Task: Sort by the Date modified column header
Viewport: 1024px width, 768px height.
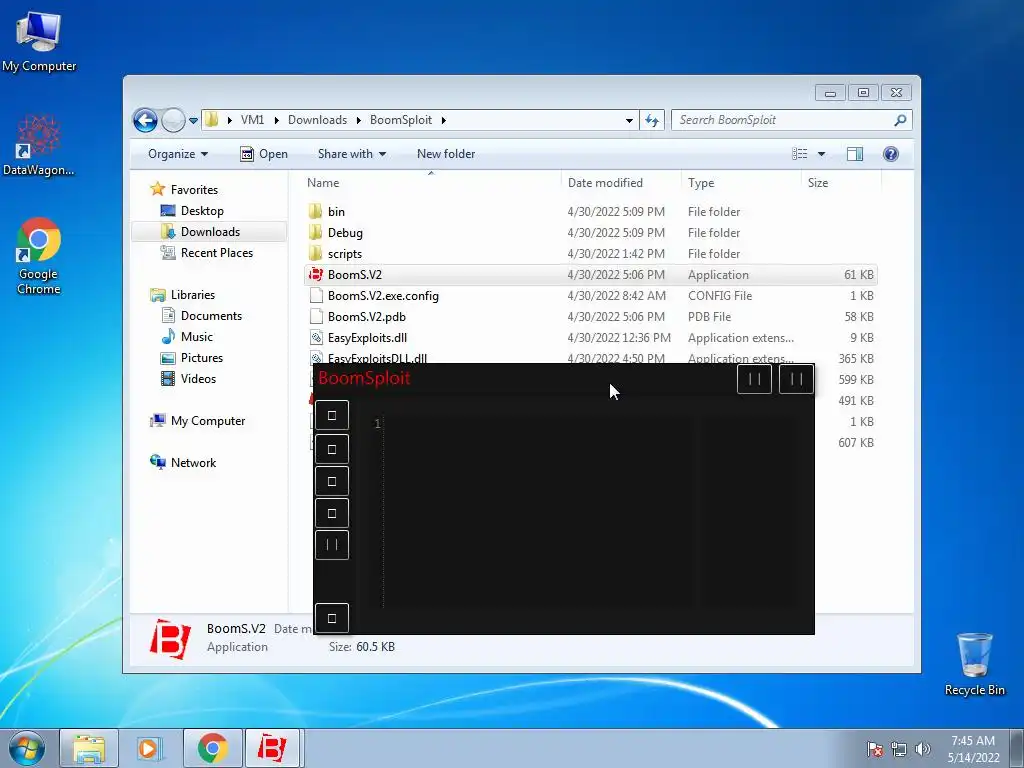Action: pyautogui.click(x=620, y=183)
